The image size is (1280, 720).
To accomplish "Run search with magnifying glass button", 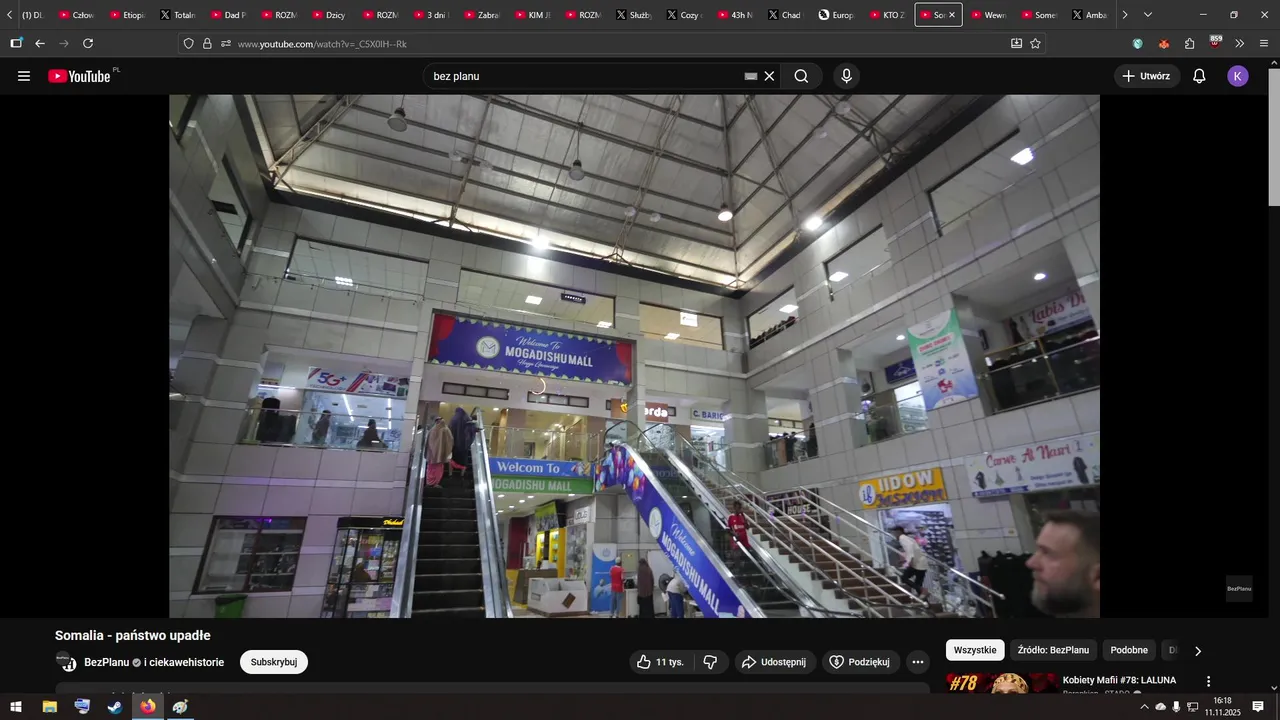I will 801,76.
